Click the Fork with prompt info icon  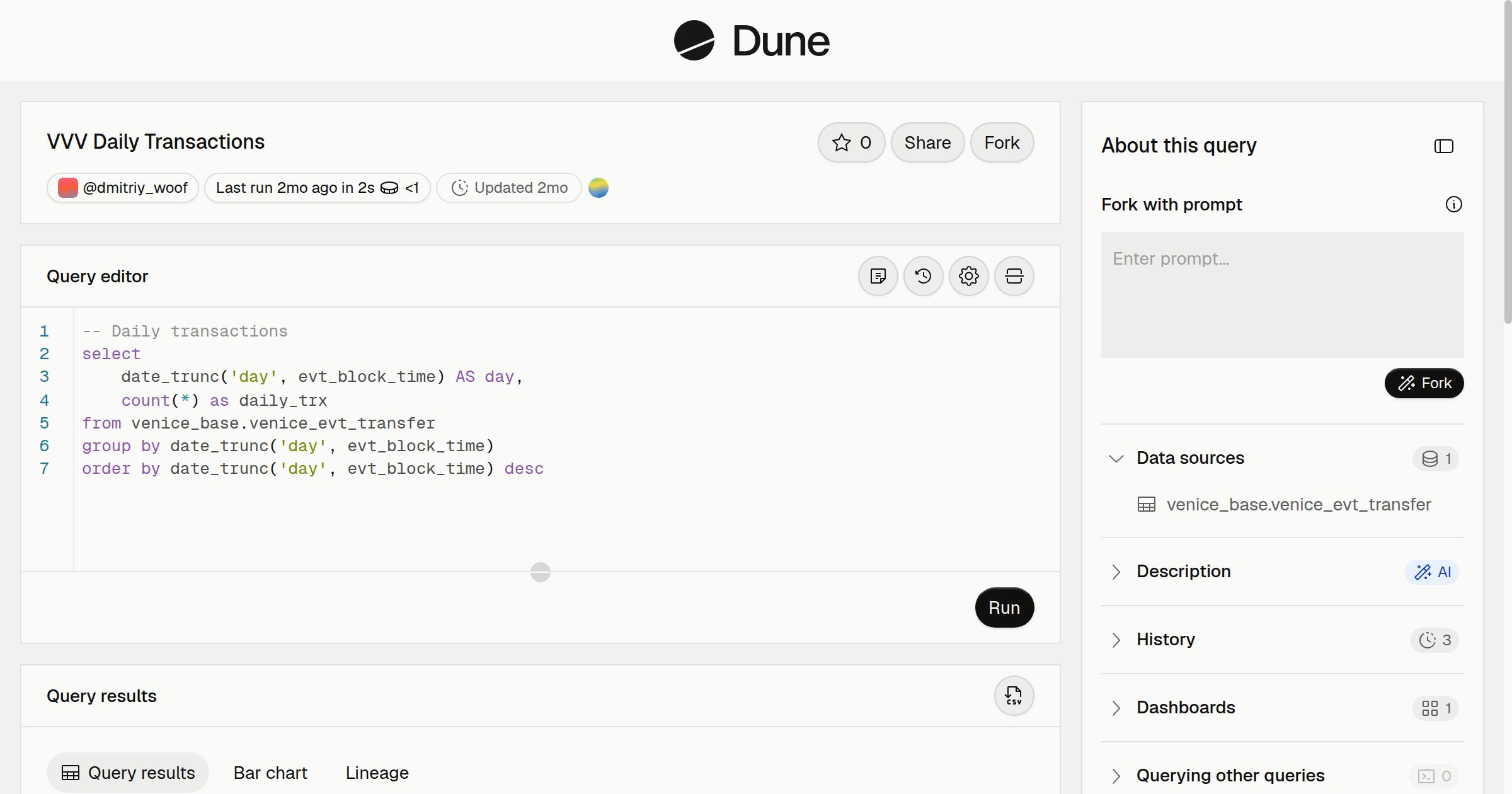(1453, 204)
